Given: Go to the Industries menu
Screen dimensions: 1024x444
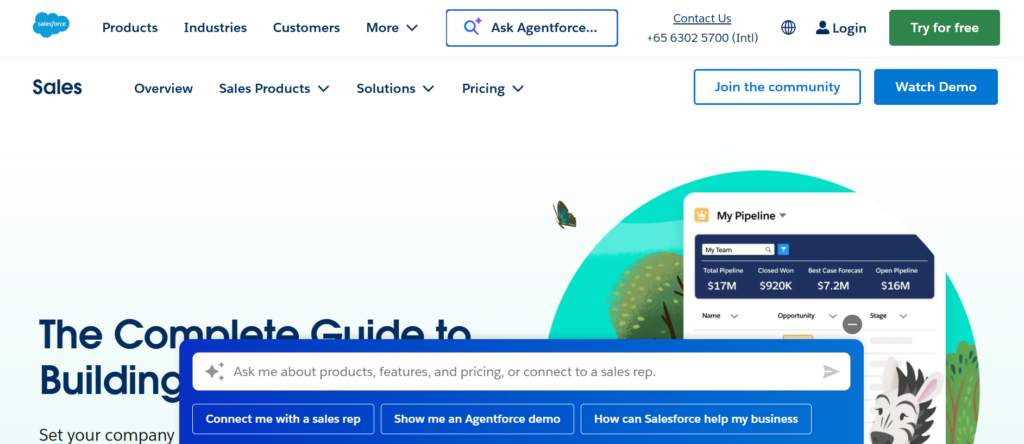Looking at the screenshot, I should coord(215,27).
